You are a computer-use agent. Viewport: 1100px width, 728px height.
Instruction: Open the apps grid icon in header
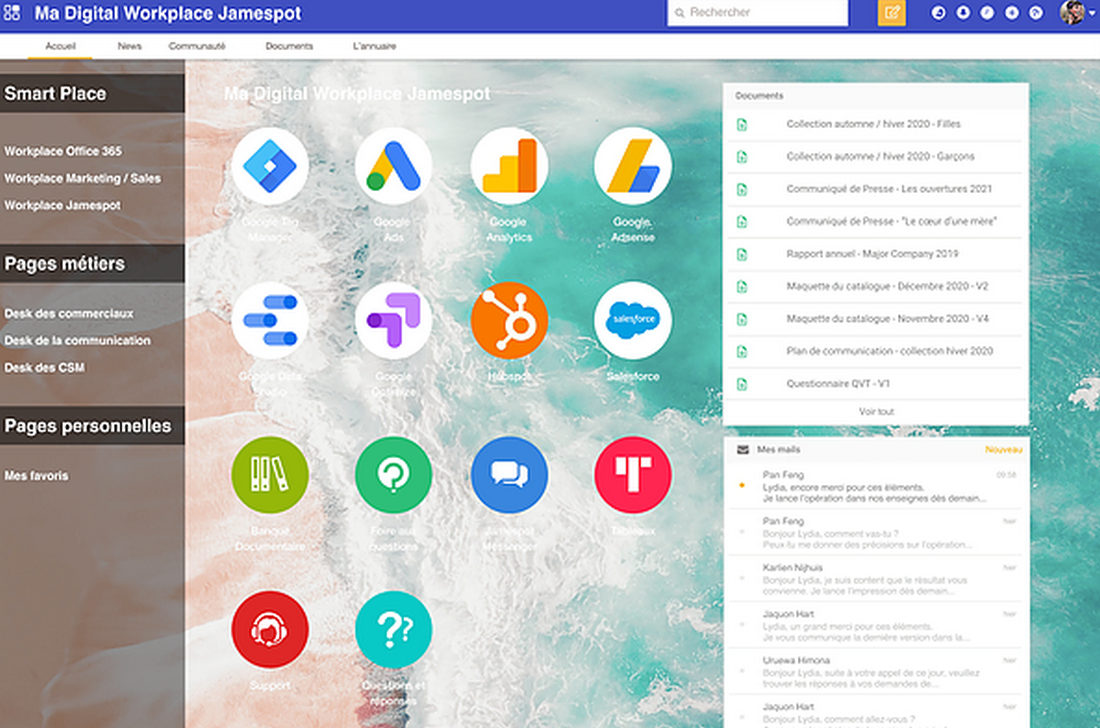(x=12, y=13)
